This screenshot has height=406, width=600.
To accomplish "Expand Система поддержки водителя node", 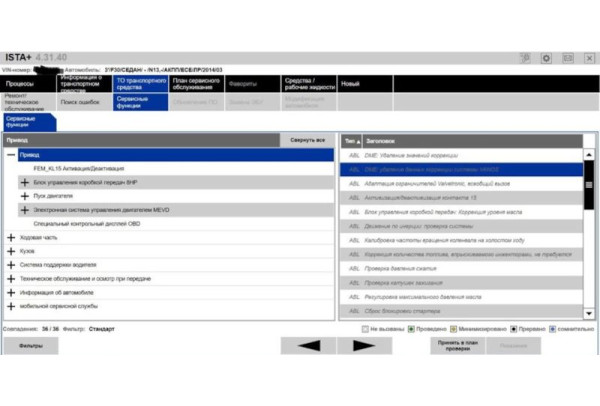I will (x=11, y=264).
